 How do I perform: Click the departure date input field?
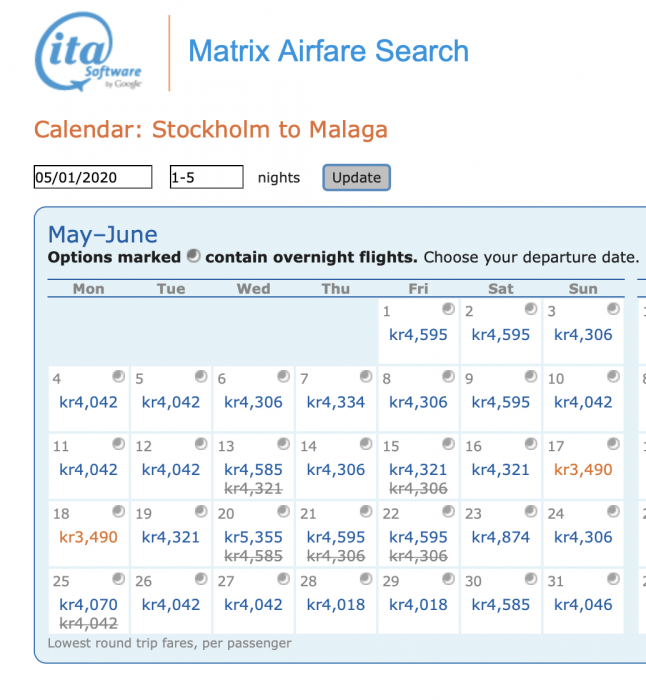pos(93,177)
